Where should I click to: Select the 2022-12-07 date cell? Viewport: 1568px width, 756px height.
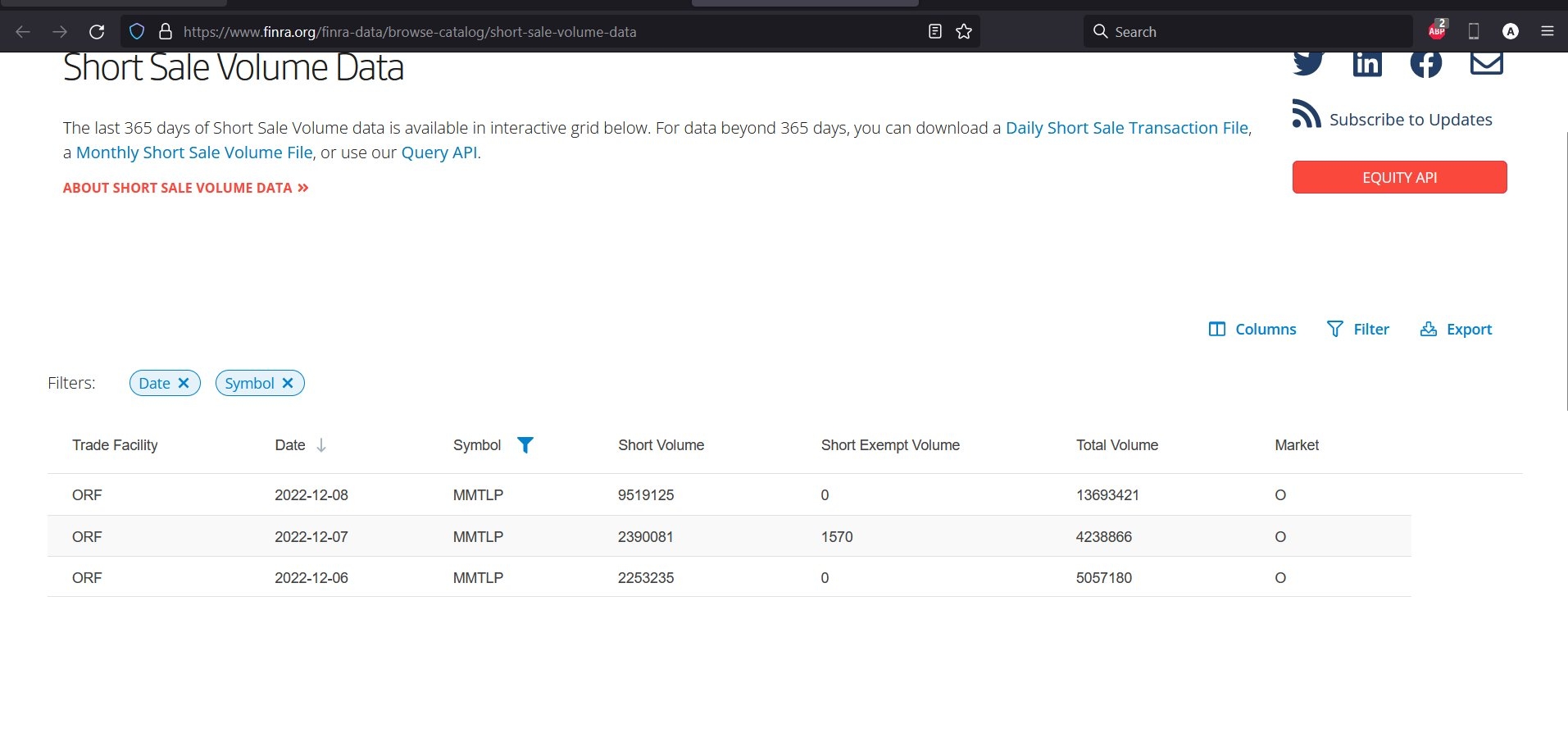[311, 537]
